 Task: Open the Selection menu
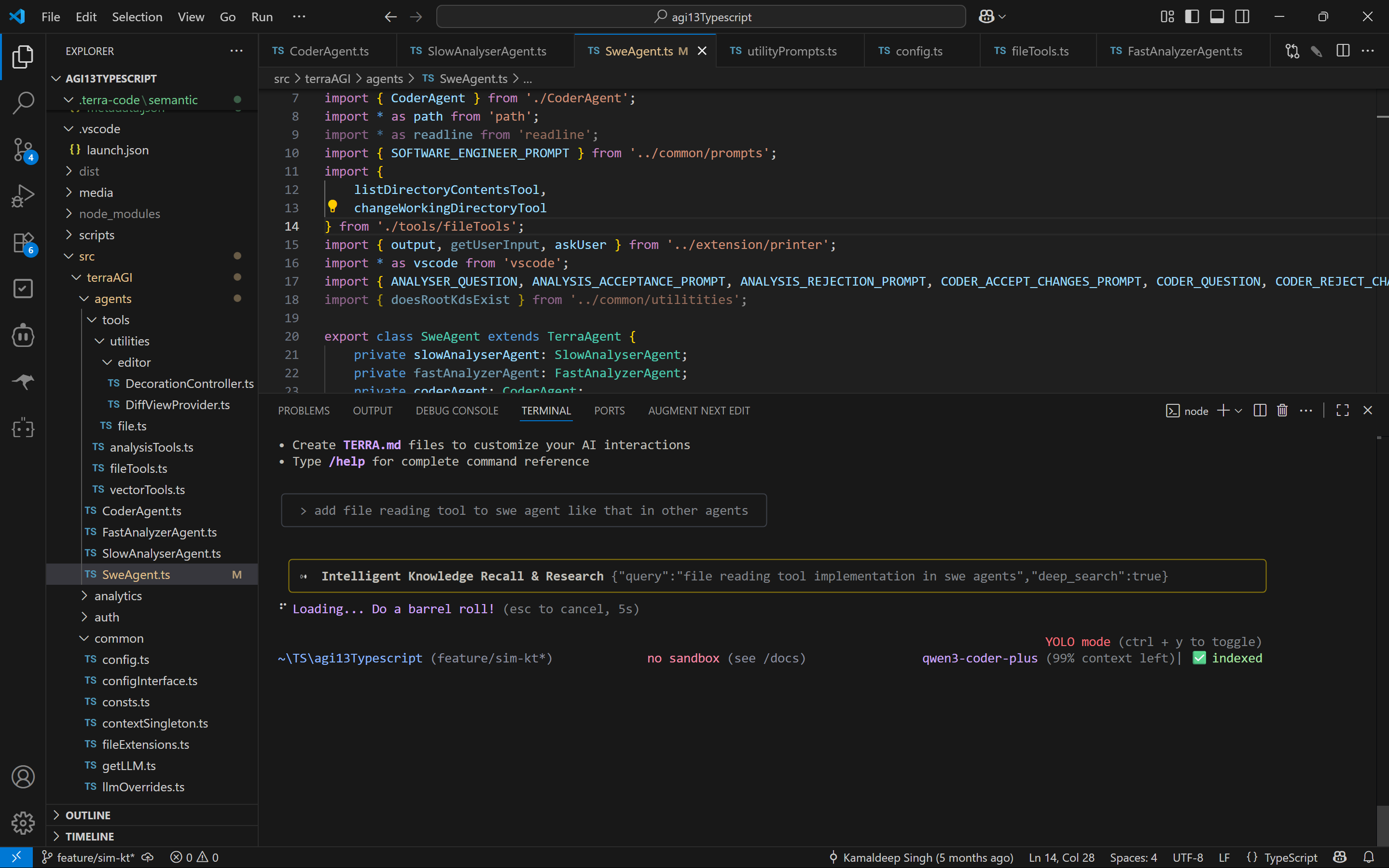coord(137,17)
